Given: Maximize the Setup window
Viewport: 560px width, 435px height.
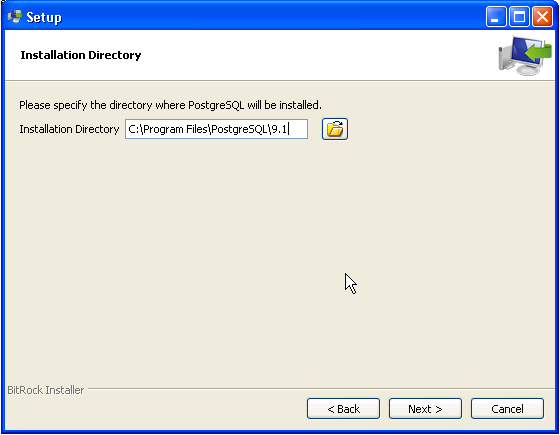Looking at the screenshot, I should [x=519, y=16].
